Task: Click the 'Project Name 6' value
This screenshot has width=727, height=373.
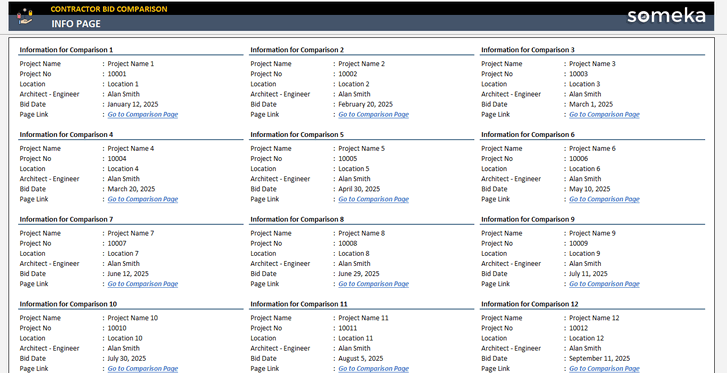Action: [593, 149]
